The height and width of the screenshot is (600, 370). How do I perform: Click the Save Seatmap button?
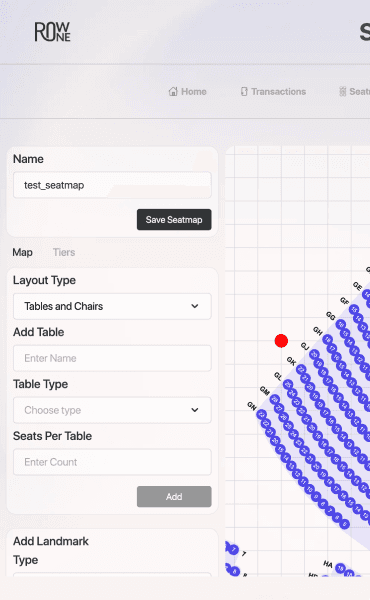point(174,220)
